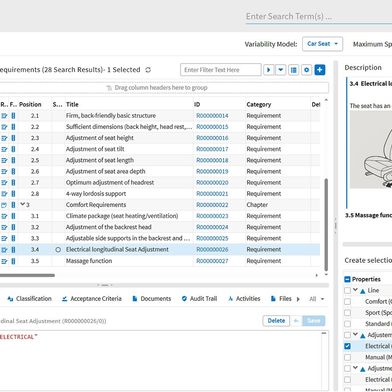Check the Comfort option checkbox
The height and width of the screenshot is (392, 392).
(x=347, y=302)
